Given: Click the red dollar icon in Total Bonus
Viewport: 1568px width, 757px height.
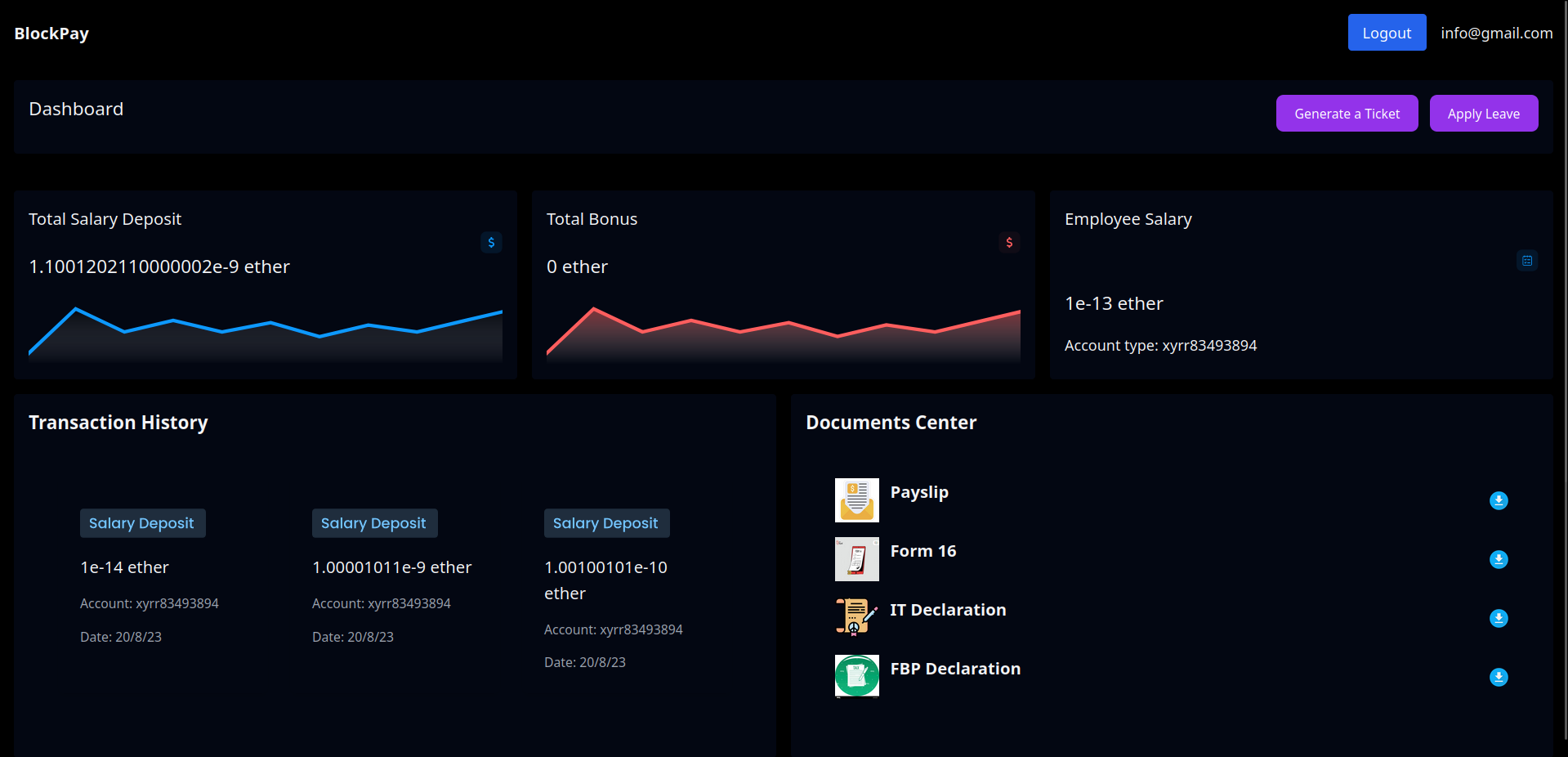Looking at the screenshot, I should [1009, 242].
